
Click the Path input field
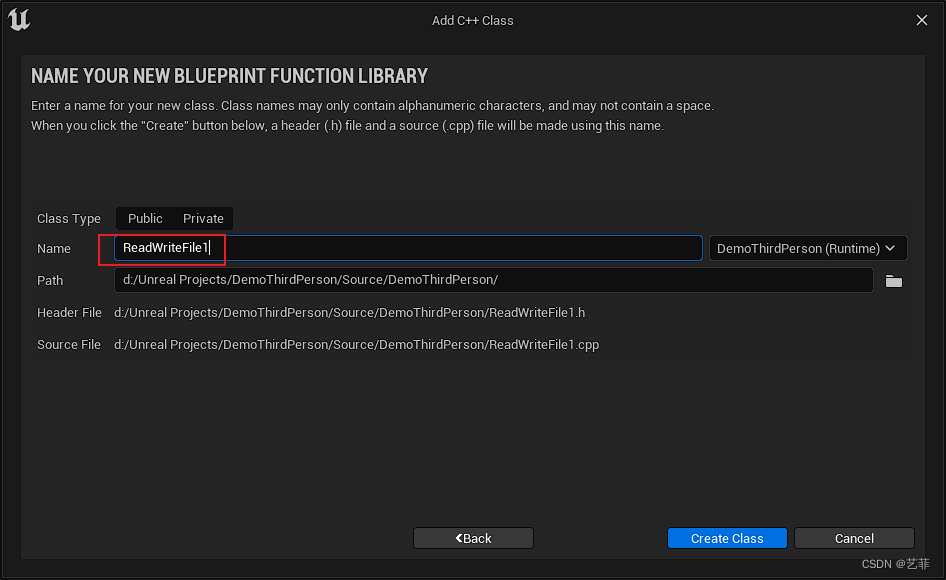tap(494, 280)
